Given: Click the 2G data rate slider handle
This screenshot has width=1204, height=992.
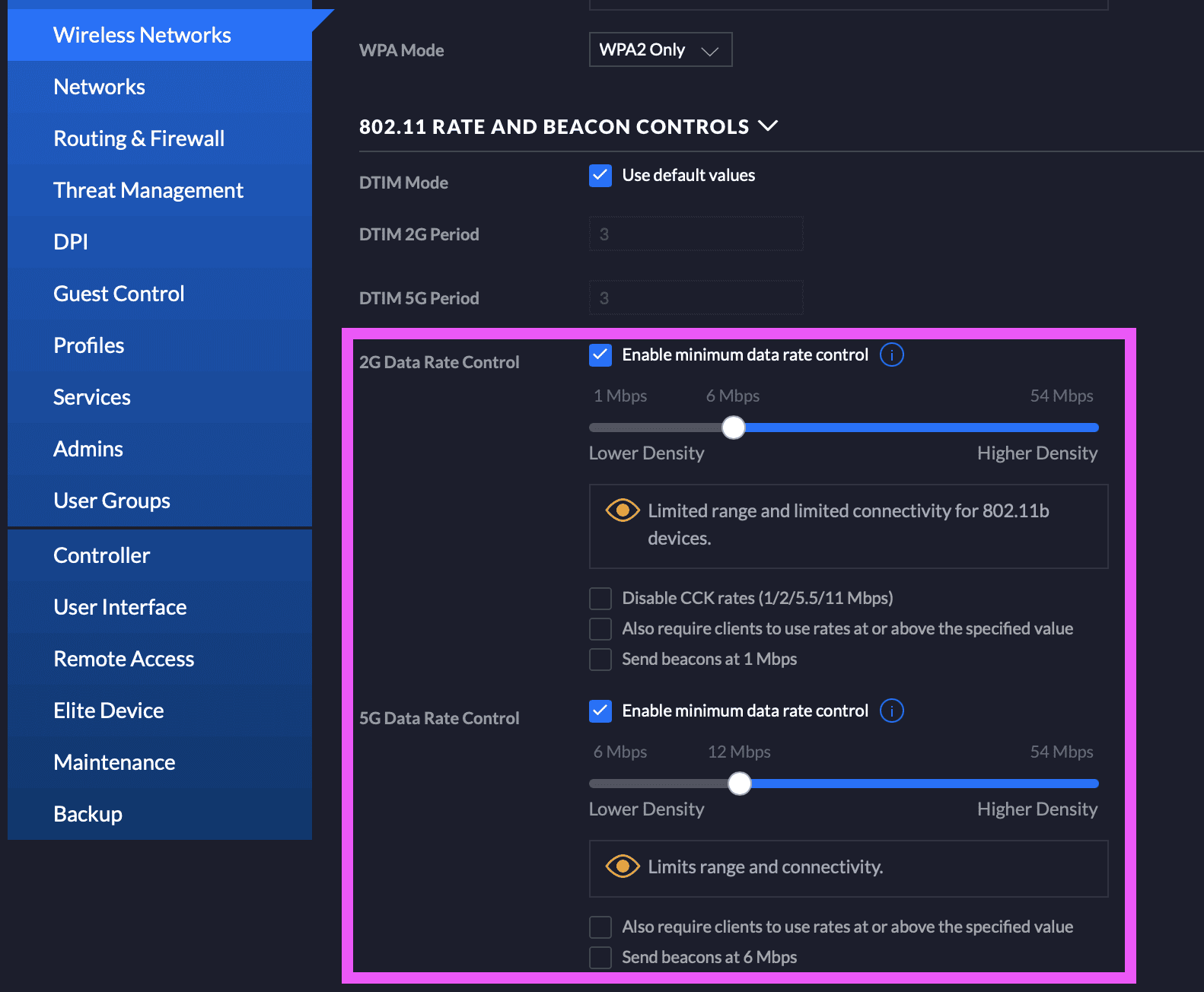Looking at the screenshot, I should pos(734,428).
